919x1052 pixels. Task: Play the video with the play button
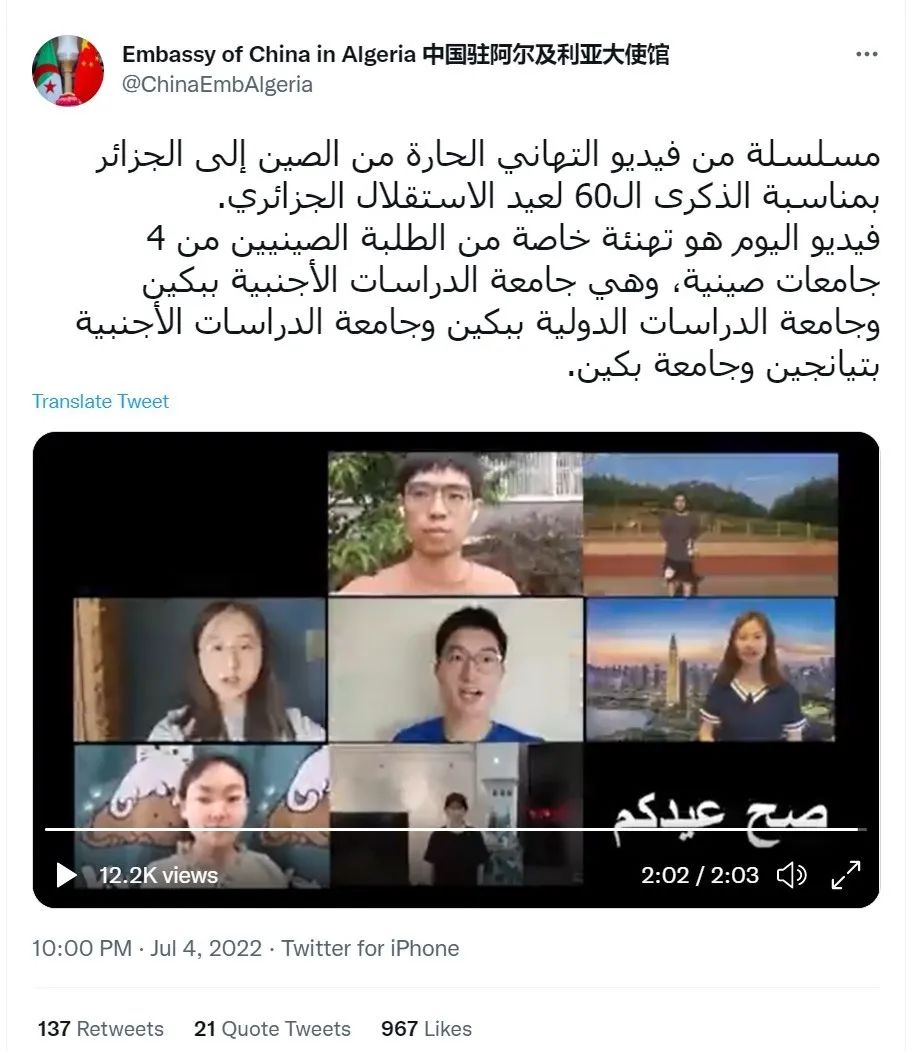(x=66, y=875)
